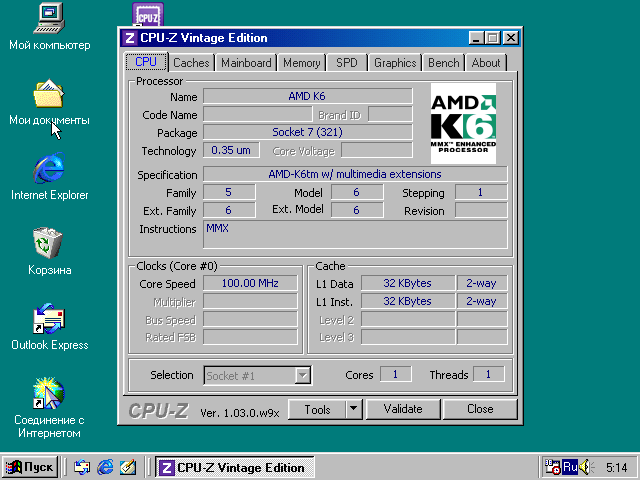Open the Mainboard tab
This screenshot has height=480, width=640.
pyautogui.click(x=246, y=63)
